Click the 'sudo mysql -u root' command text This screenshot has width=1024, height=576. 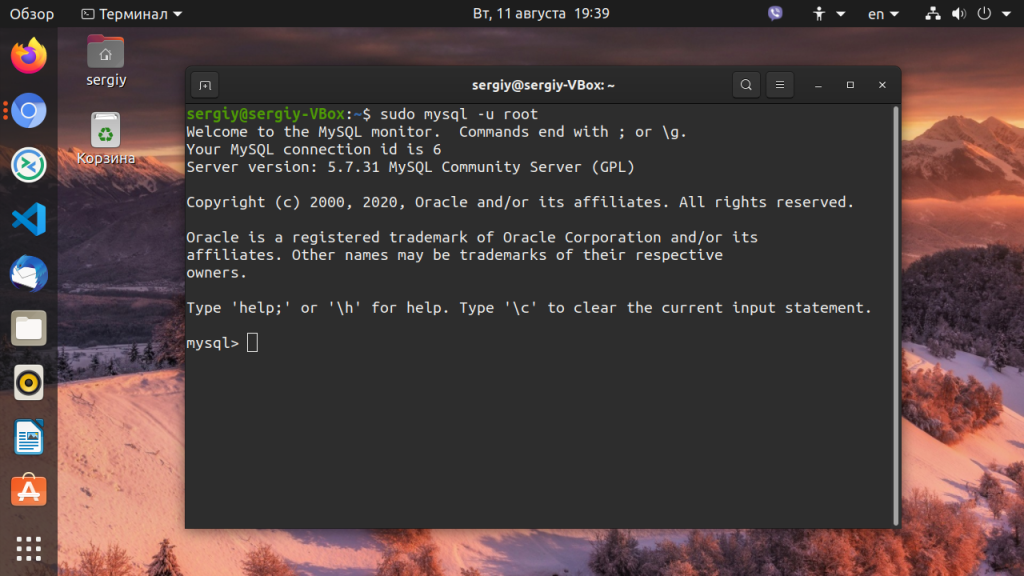459,114
